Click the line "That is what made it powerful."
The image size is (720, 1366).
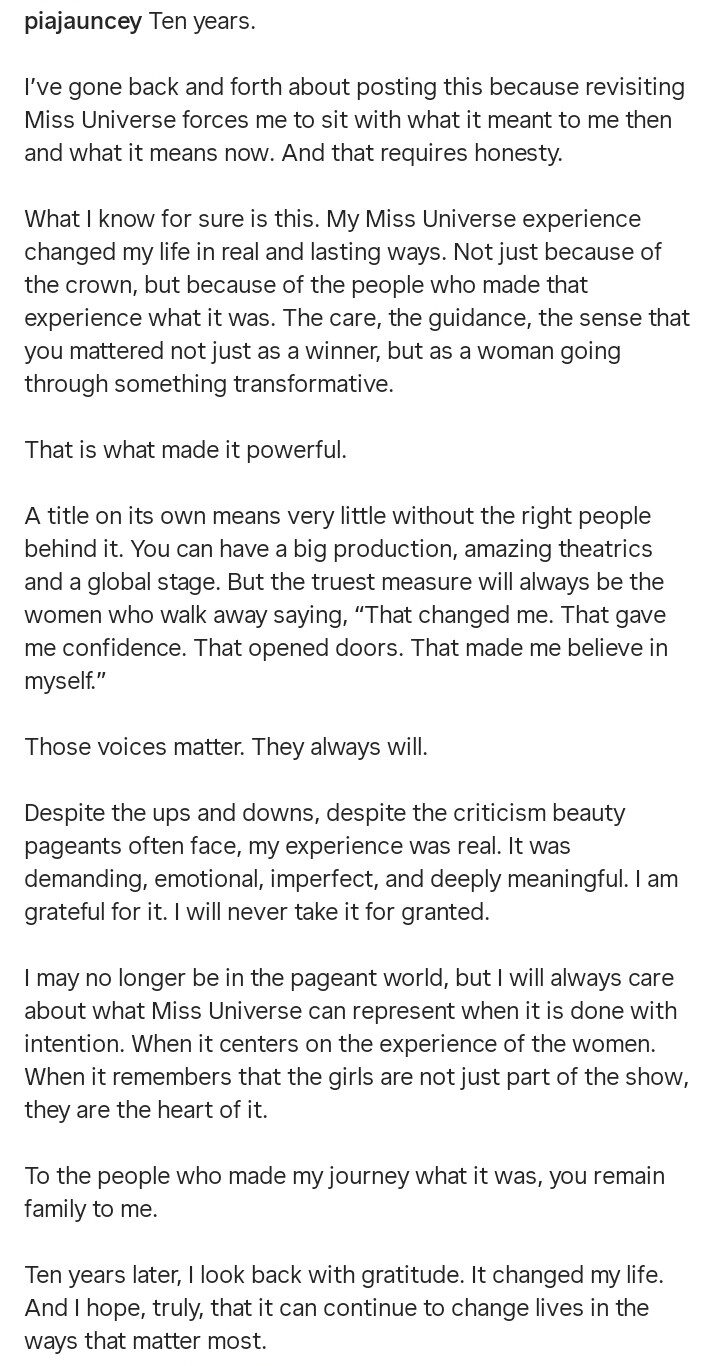tap(185, 450)
